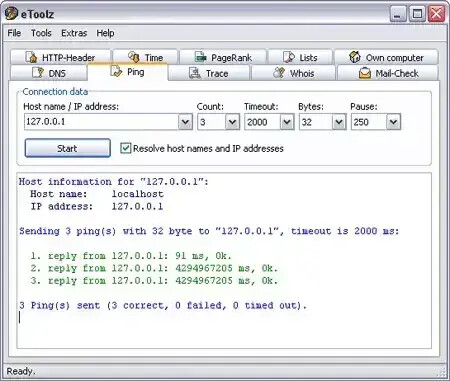This screenshot has height=381, width=450.
Task: Open the Help menu
Action: (x=105, y=33)
